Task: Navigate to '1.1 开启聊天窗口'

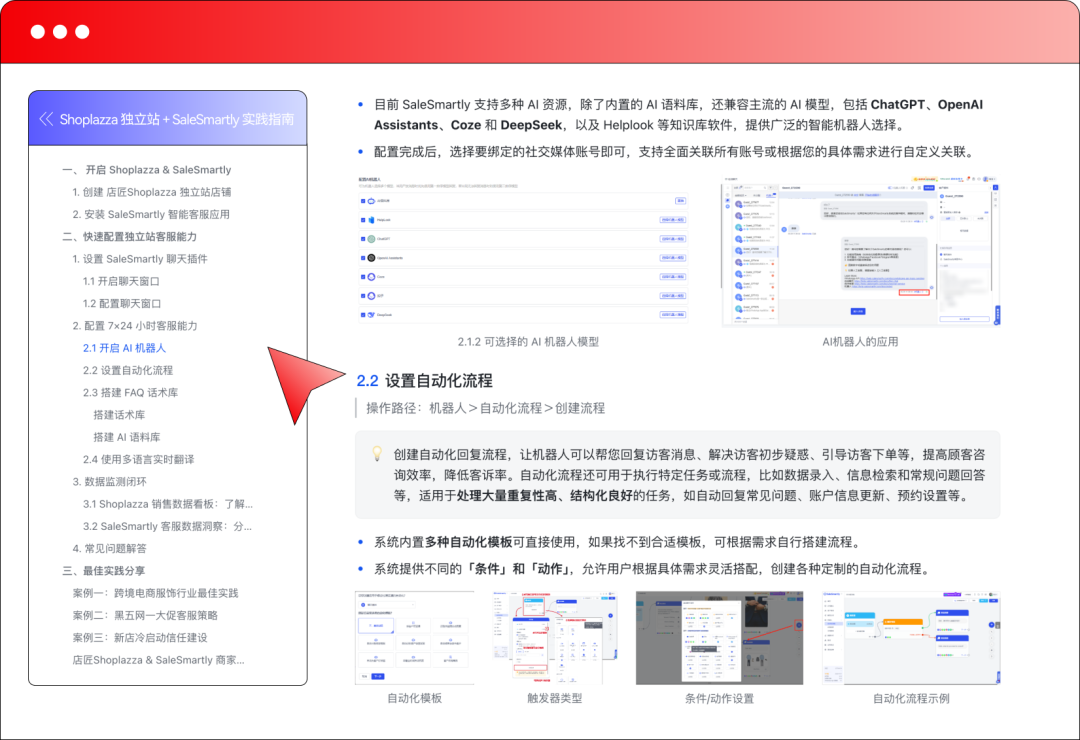Action: (x=121, y=281)
